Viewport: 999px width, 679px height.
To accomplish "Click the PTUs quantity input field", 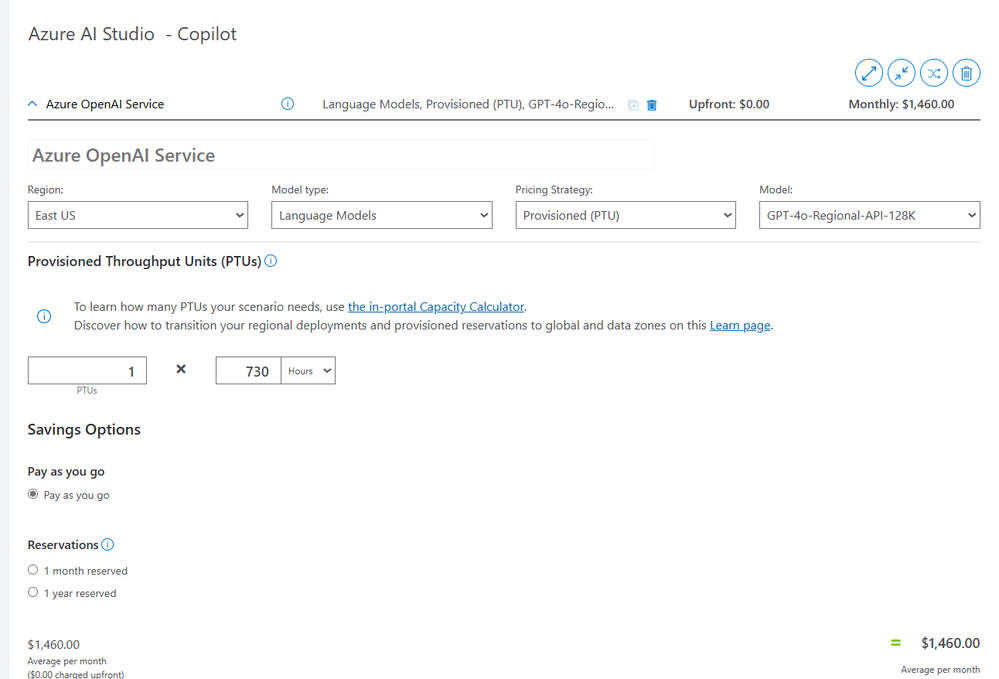I will pos(87,371).
